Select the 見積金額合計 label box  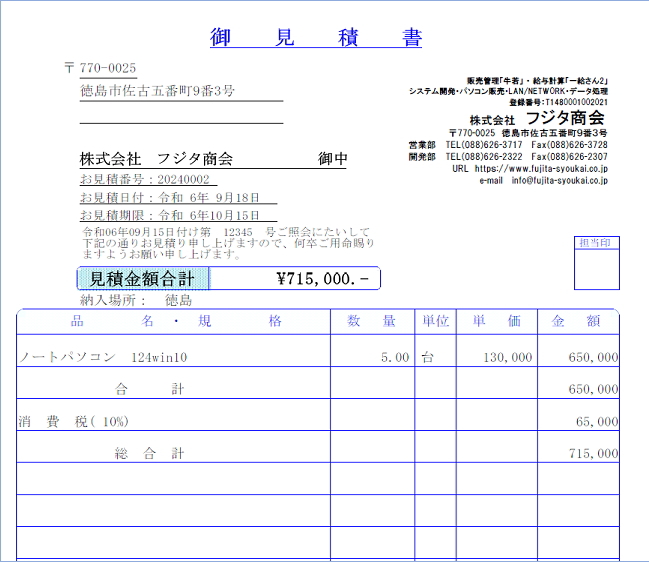pyautogui.click(x=143, y=279)
